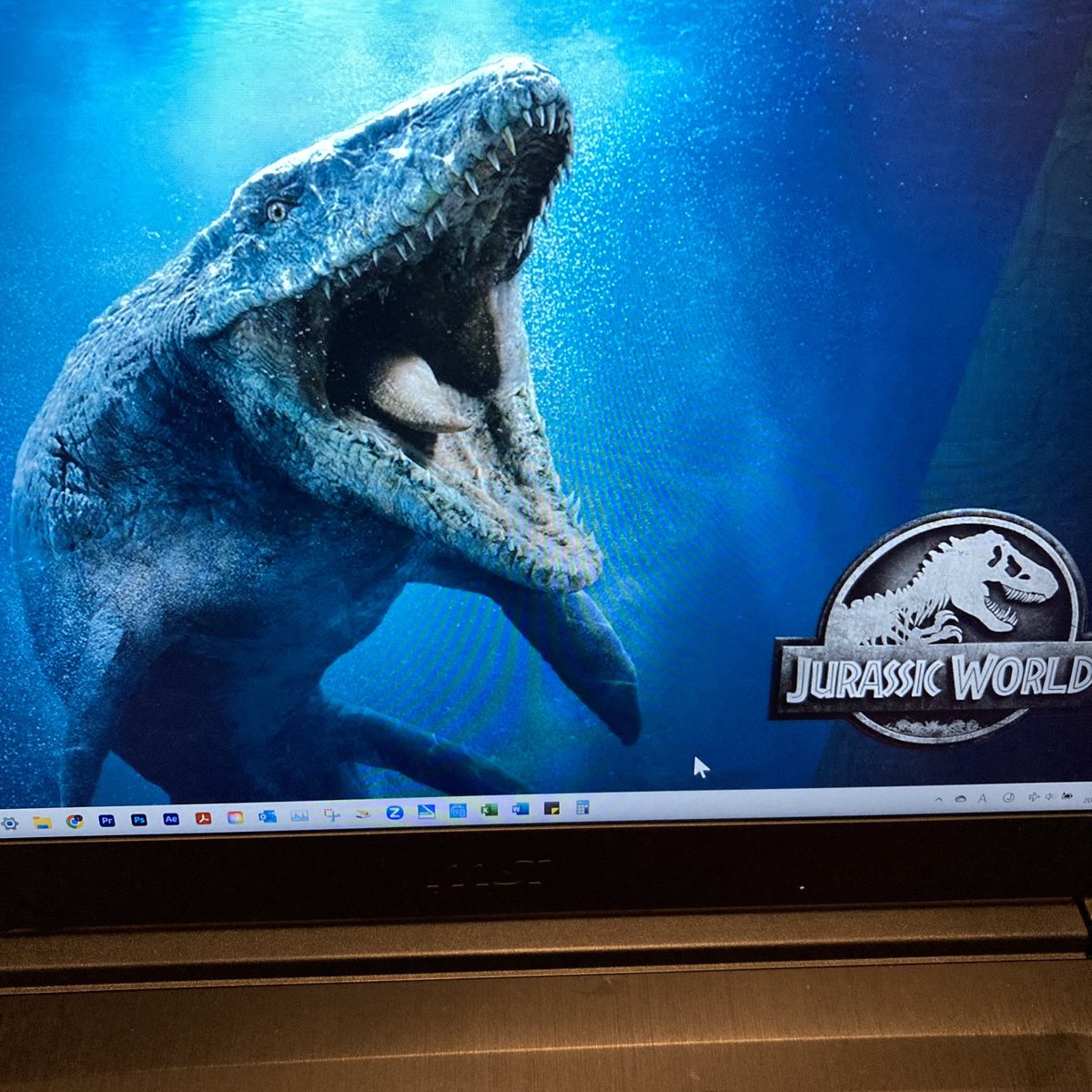Open the chart monitor app next to Outlook
This screenshot has width=1092, height=1092.
(x=299, y=815)
